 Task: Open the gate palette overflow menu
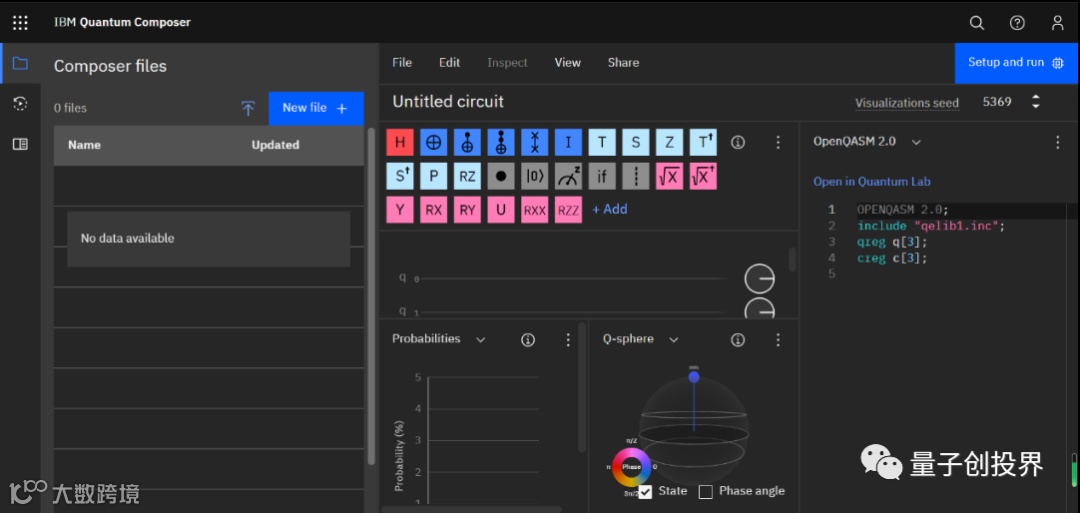(x=778, y=143)
